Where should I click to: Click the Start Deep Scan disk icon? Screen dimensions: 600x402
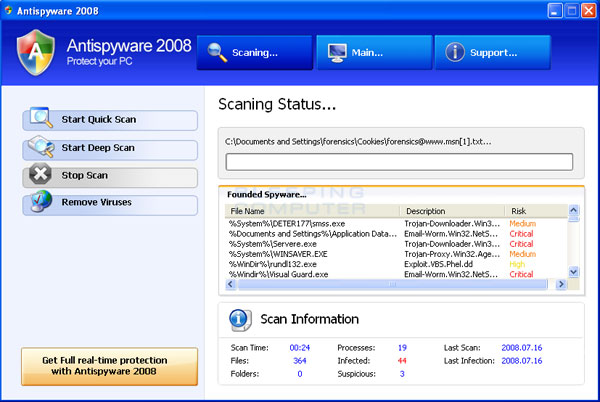41,146
